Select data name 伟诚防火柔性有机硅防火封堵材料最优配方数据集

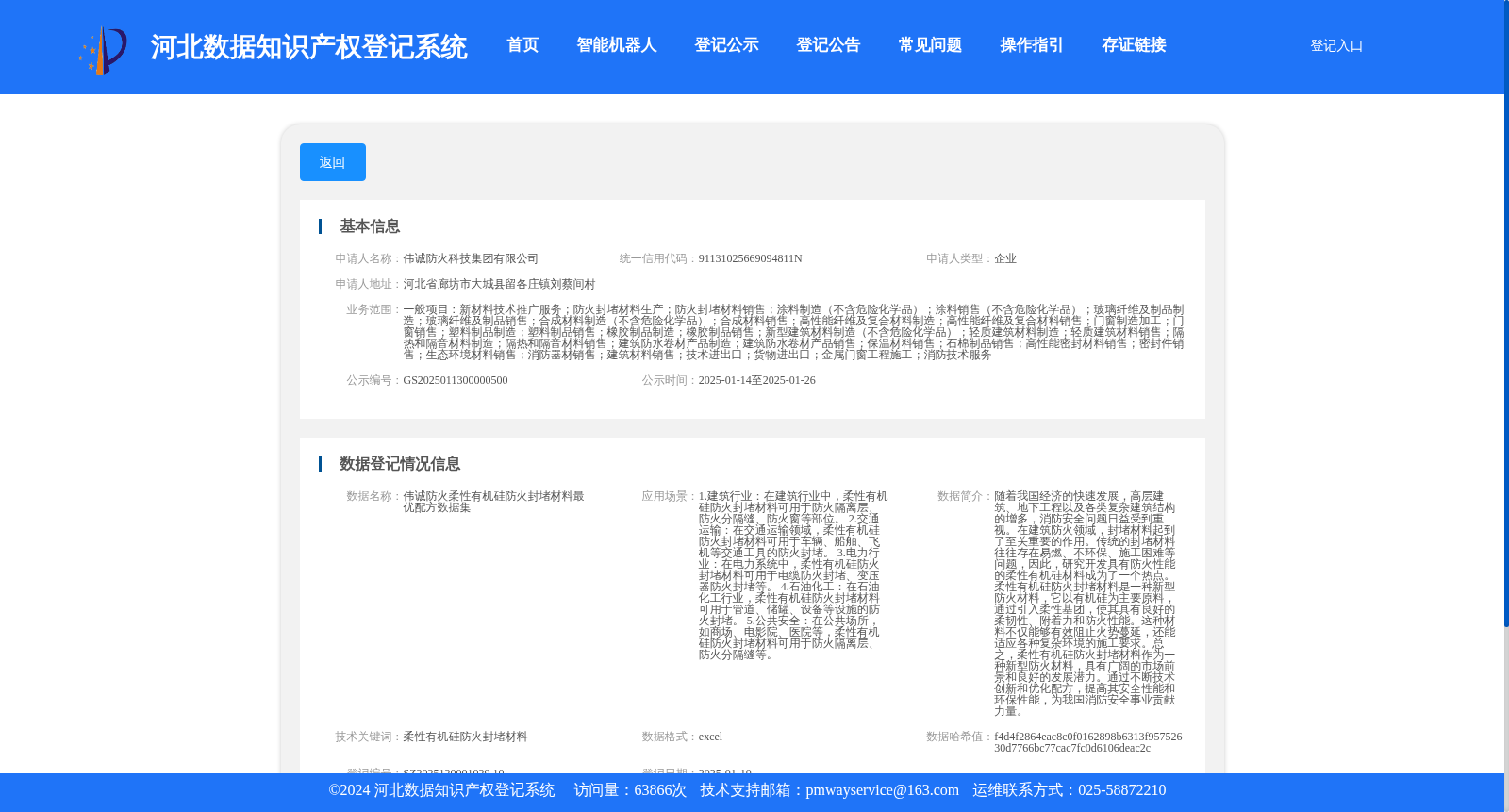[493, 502]
